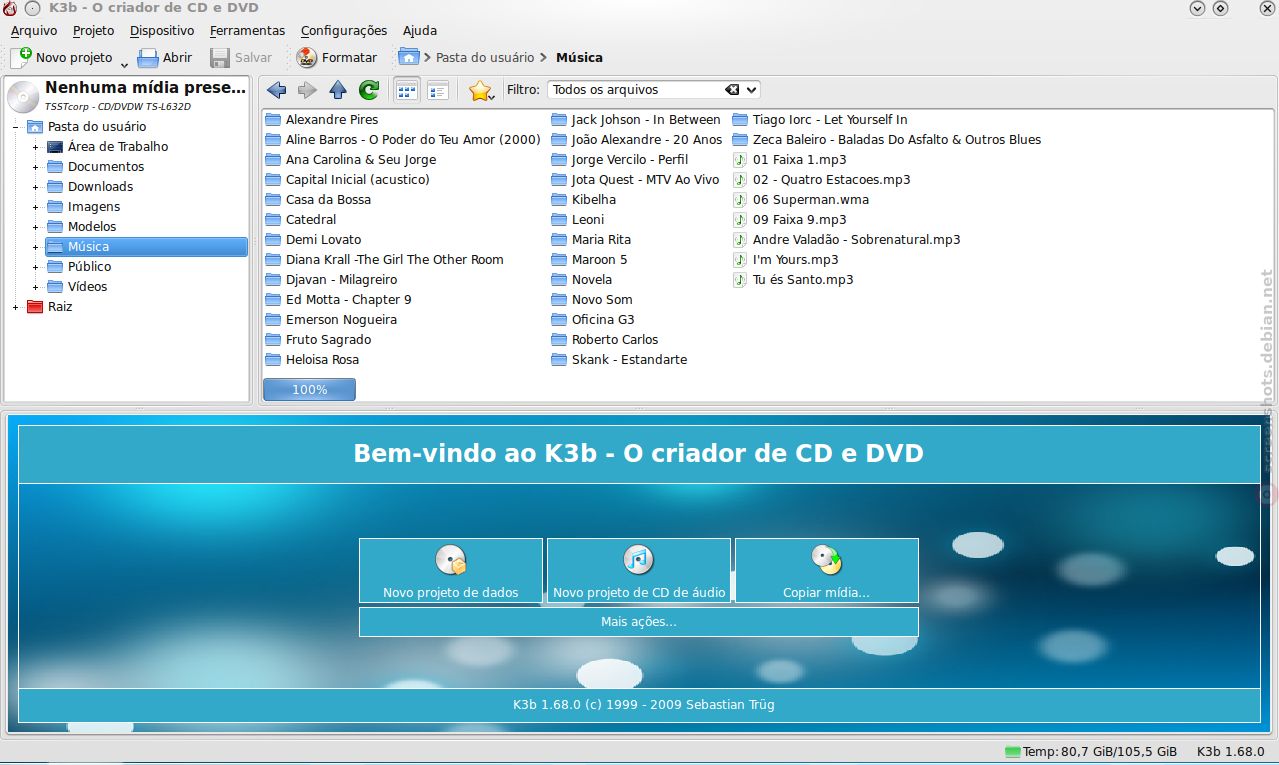
Task: Go up one folder level arrow
Action: pos(338,90)
